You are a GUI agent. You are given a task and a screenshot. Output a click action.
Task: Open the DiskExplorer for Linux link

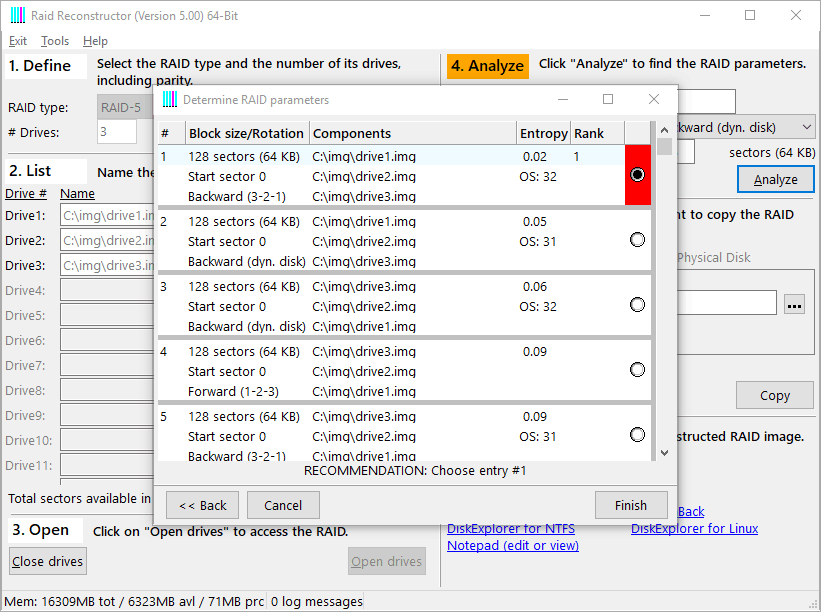(694, 528)
